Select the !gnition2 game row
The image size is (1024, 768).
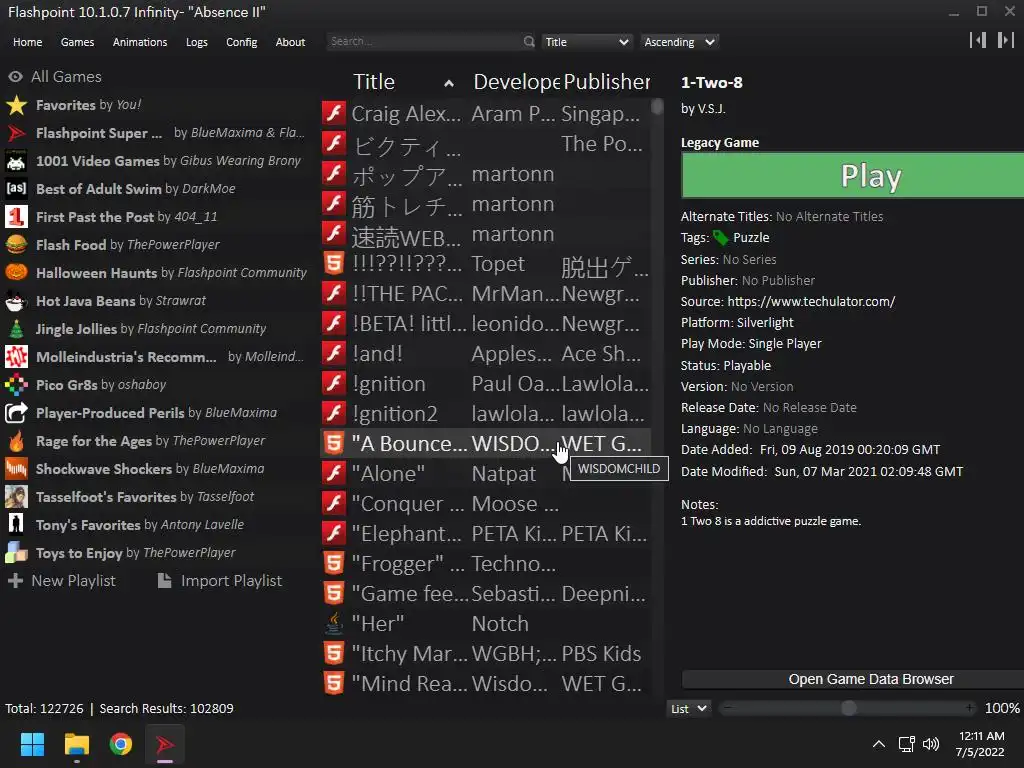486,413
